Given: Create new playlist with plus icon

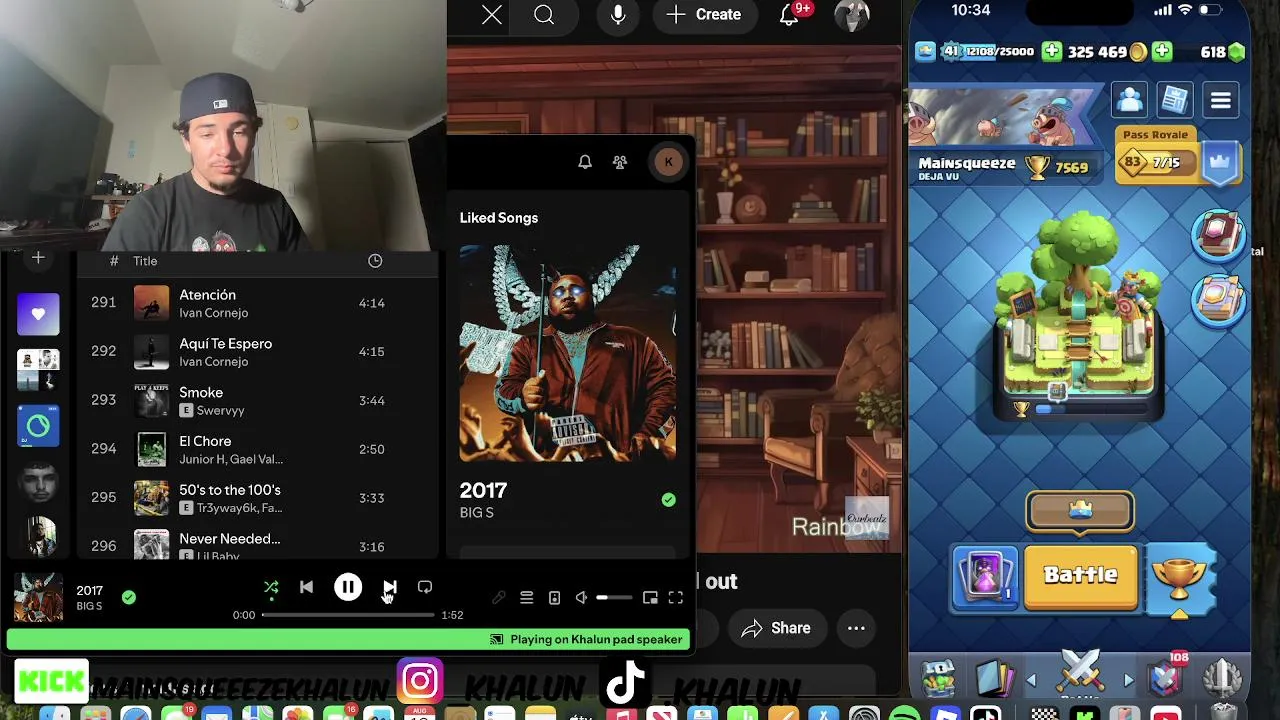Looking at the screenshot, I should tap(38, 258).
